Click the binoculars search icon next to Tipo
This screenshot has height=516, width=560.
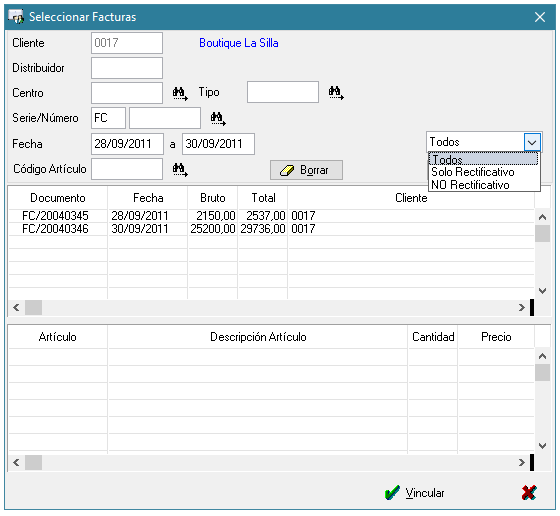click(336, 93)
